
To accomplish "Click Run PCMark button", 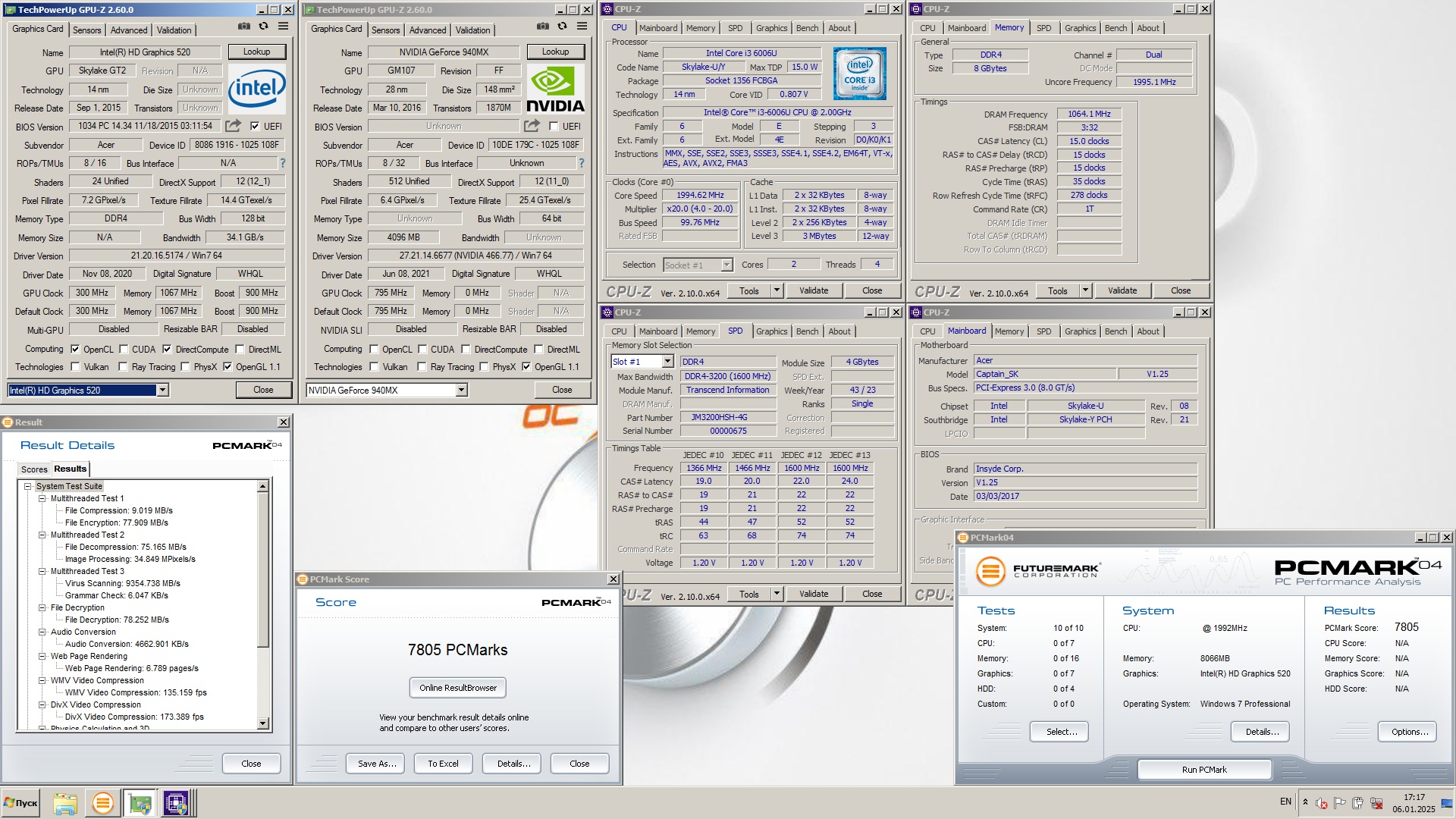I will tap(1204, 770).
